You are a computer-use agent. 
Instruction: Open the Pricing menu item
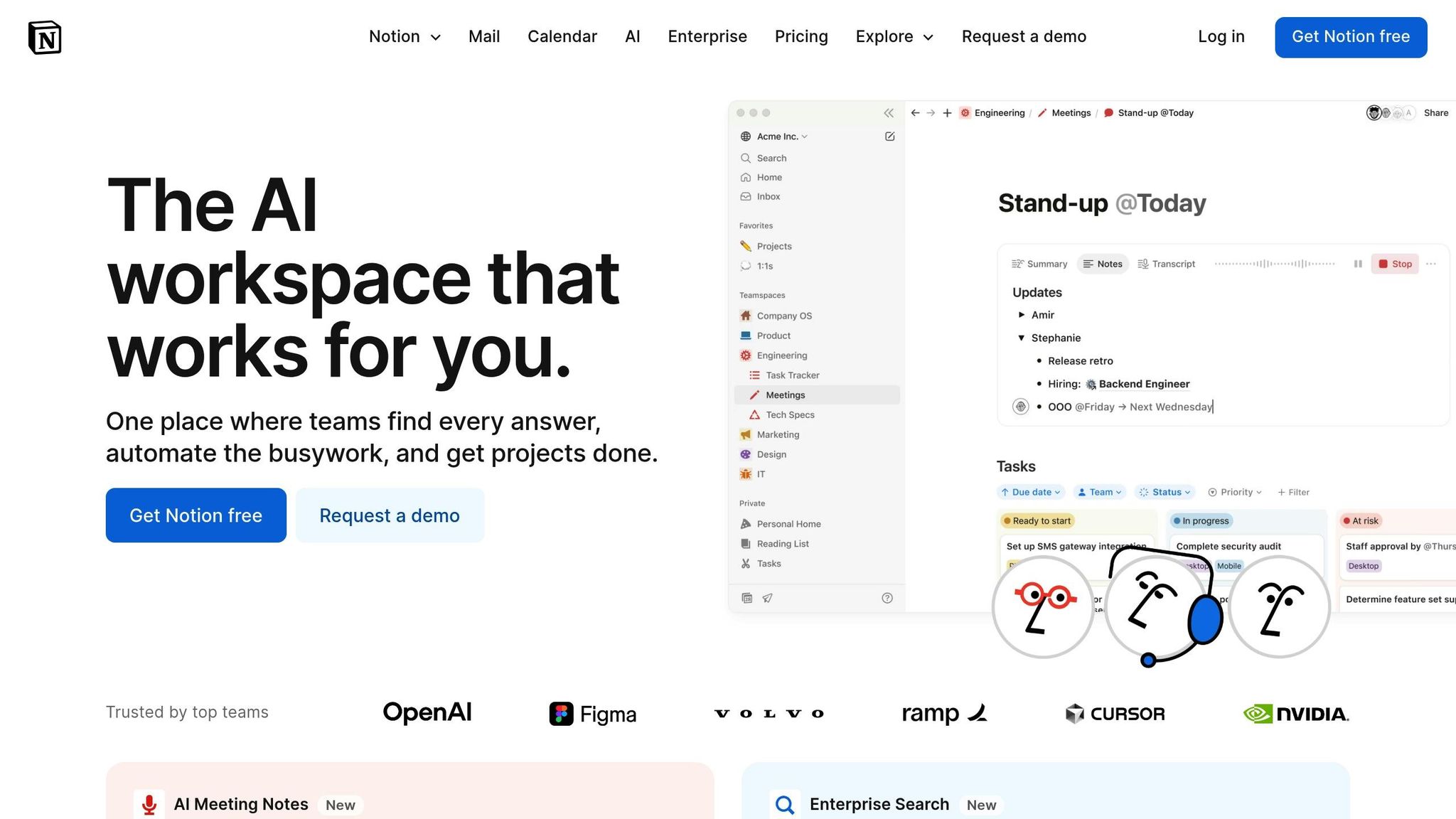tap(801, 37)
